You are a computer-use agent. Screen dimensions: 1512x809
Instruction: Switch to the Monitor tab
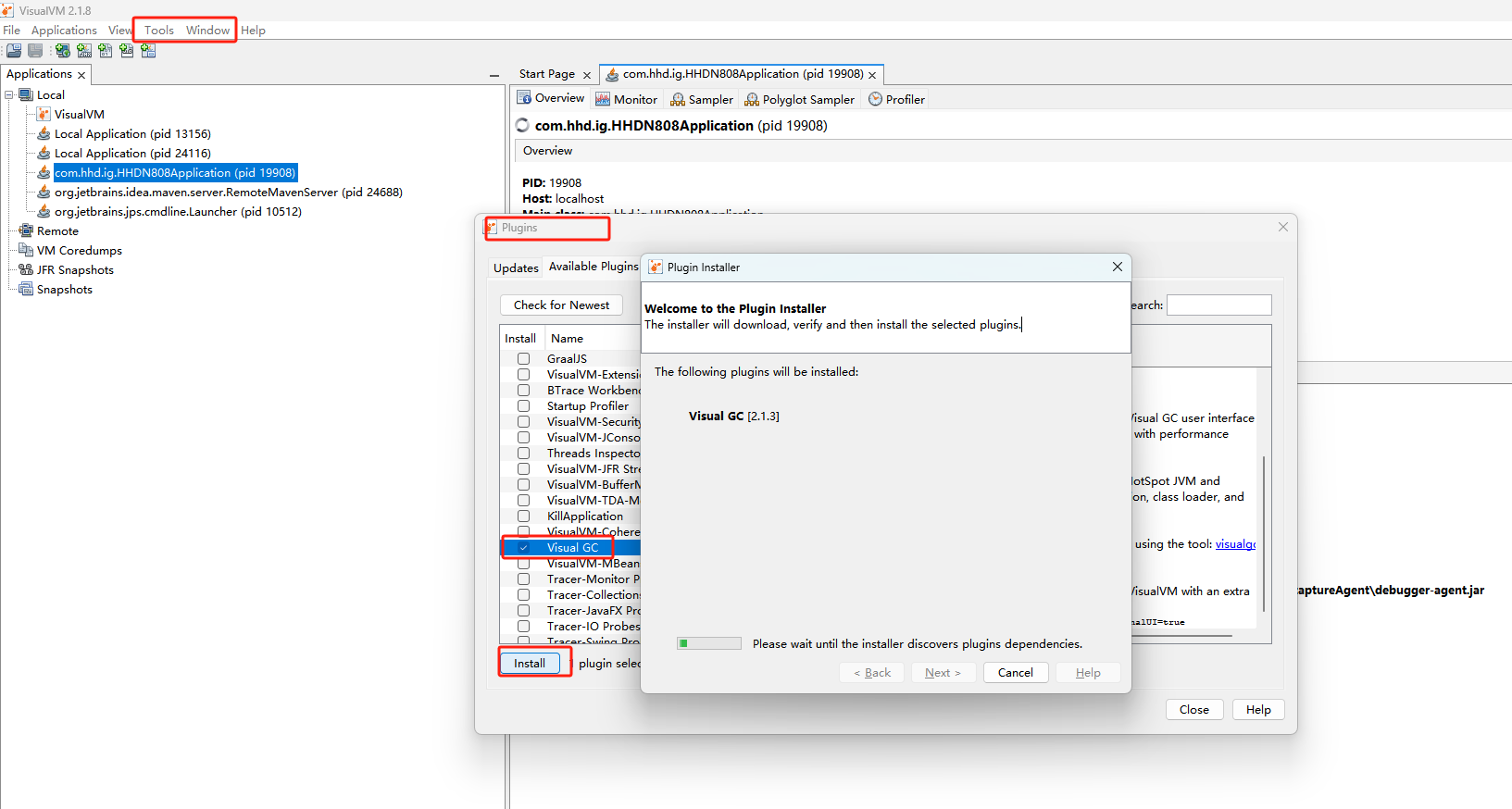tap(626, 100)
